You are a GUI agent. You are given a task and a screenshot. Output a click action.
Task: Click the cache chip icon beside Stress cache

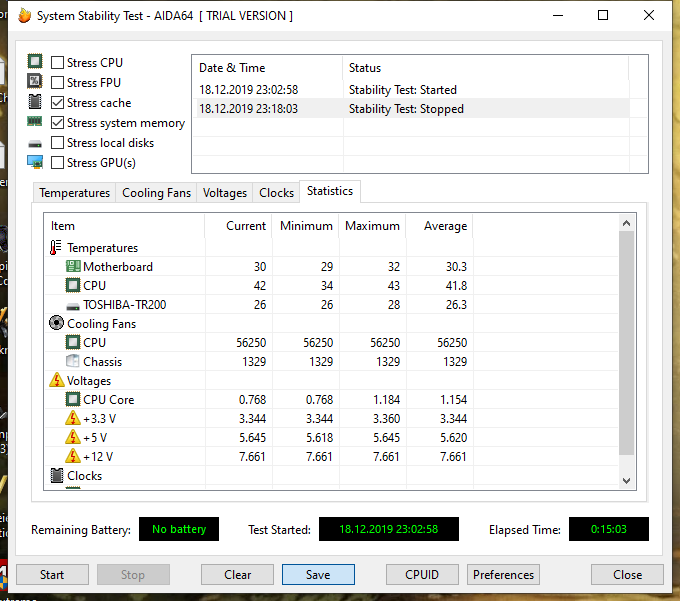click(35, 101)
